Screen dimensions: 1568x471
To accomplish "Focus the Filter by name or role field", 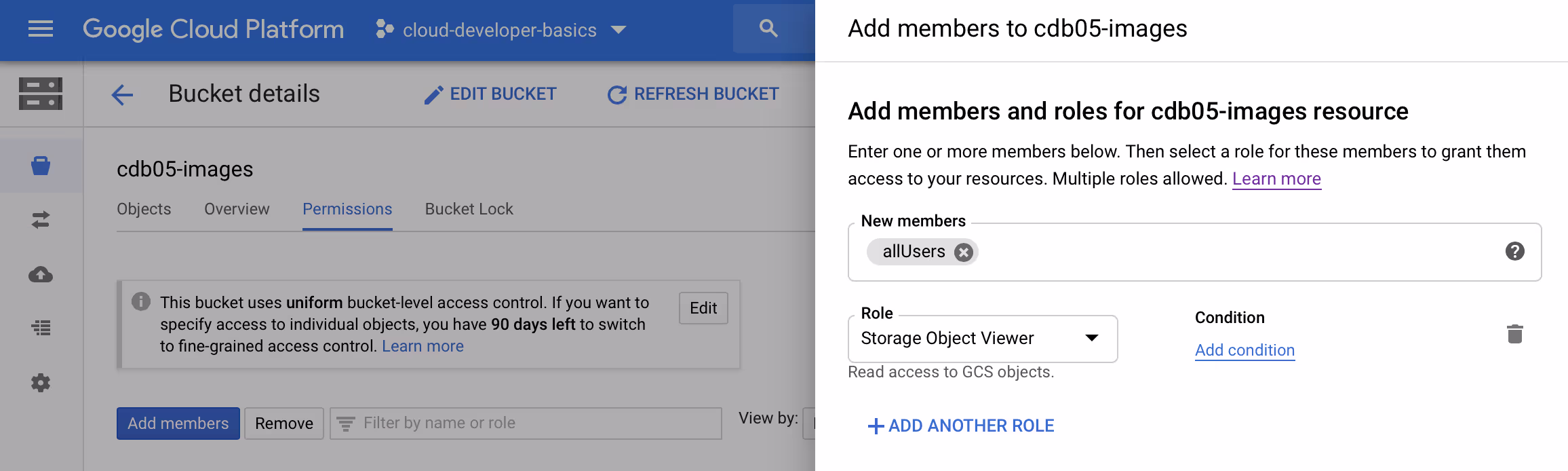I will pos(526,423).
